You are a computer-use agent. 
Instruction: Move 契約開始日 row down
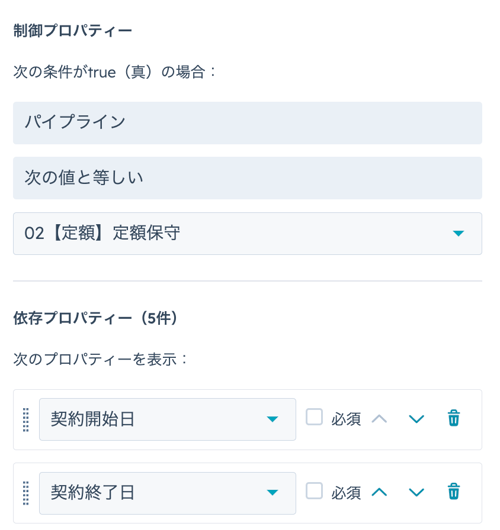(x=416, y=419)
